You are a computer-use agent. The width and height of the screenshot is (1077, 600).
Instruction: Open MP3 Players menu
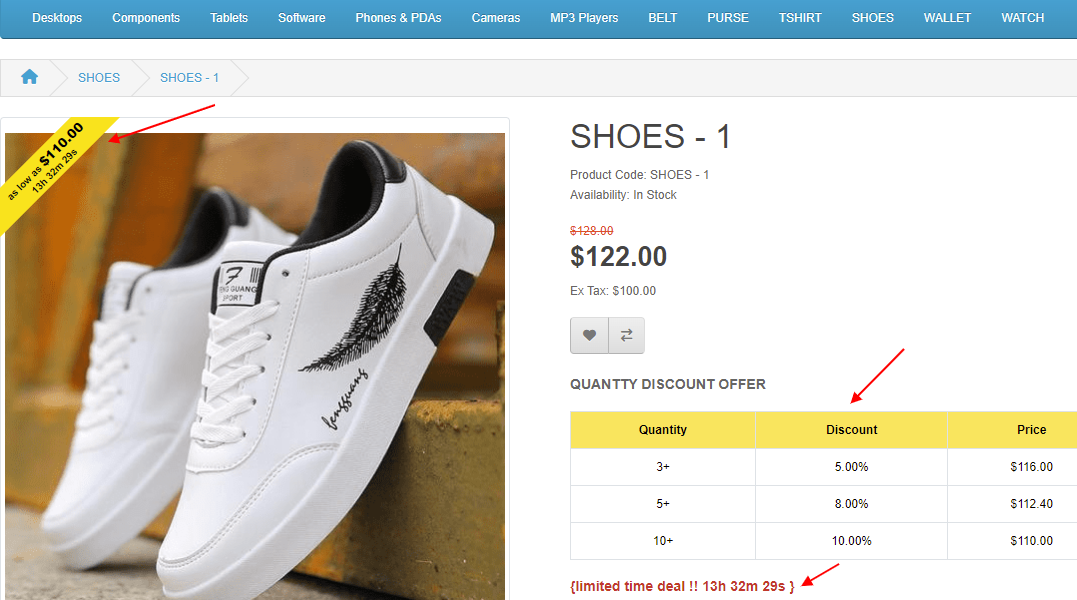584,18
